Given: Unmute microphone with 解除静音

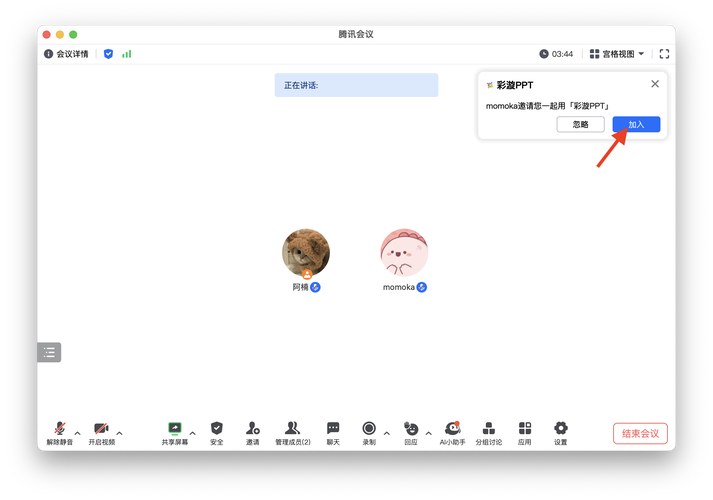Looking at the screenshot, I should coord(60,433).
